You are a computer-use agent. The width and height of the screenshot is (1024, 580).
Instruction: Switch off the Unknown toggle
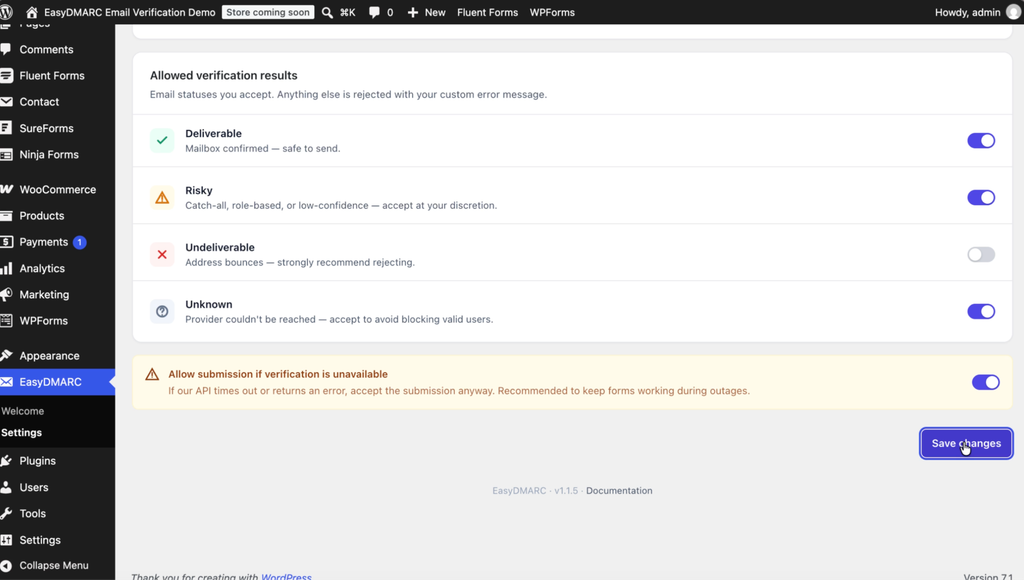click(981, 312)
